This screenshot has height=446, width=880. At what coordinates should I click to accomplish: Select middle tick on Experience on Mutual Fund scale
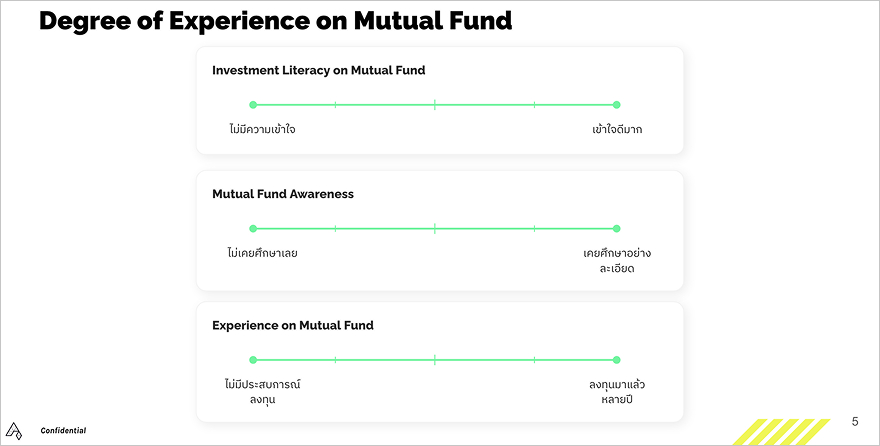[435, 360]
